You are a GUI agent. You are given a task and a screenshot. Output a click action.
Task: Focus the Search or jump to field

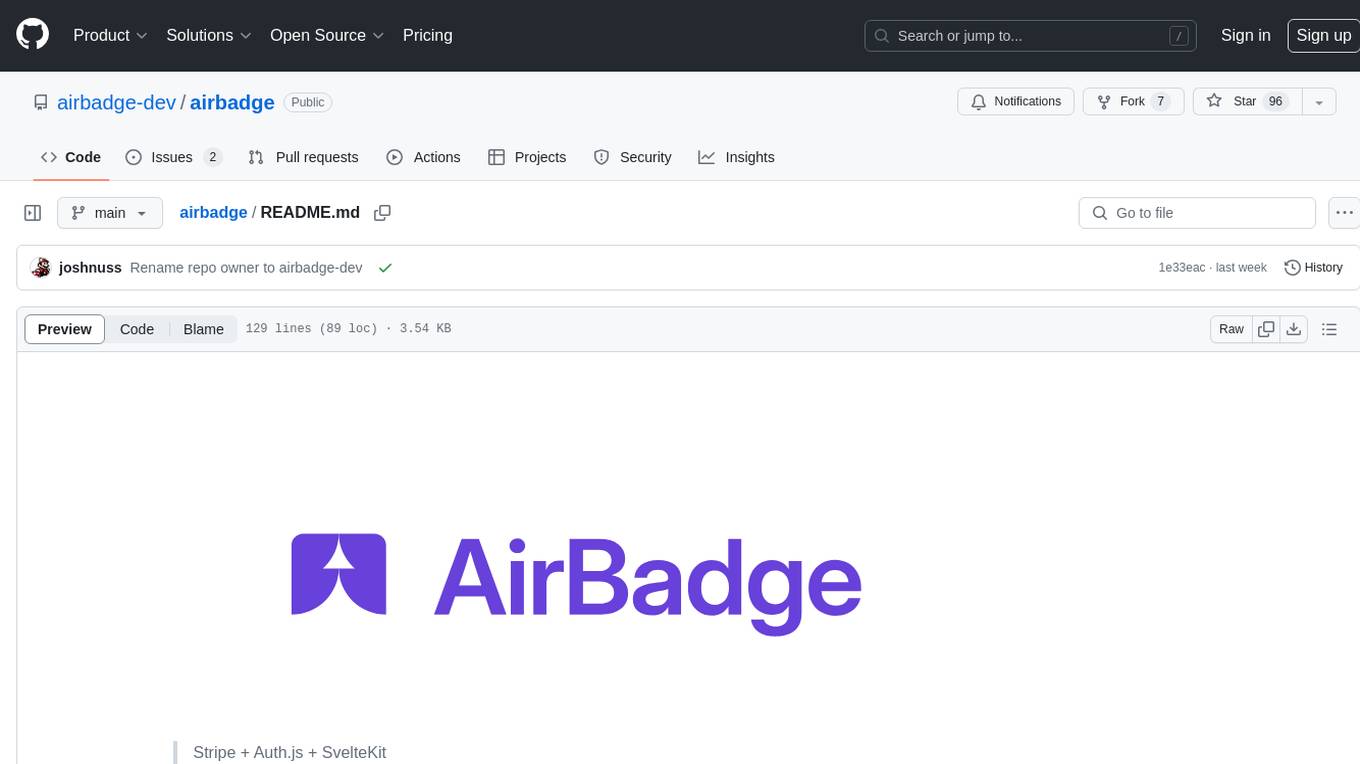pos(1032,36)
